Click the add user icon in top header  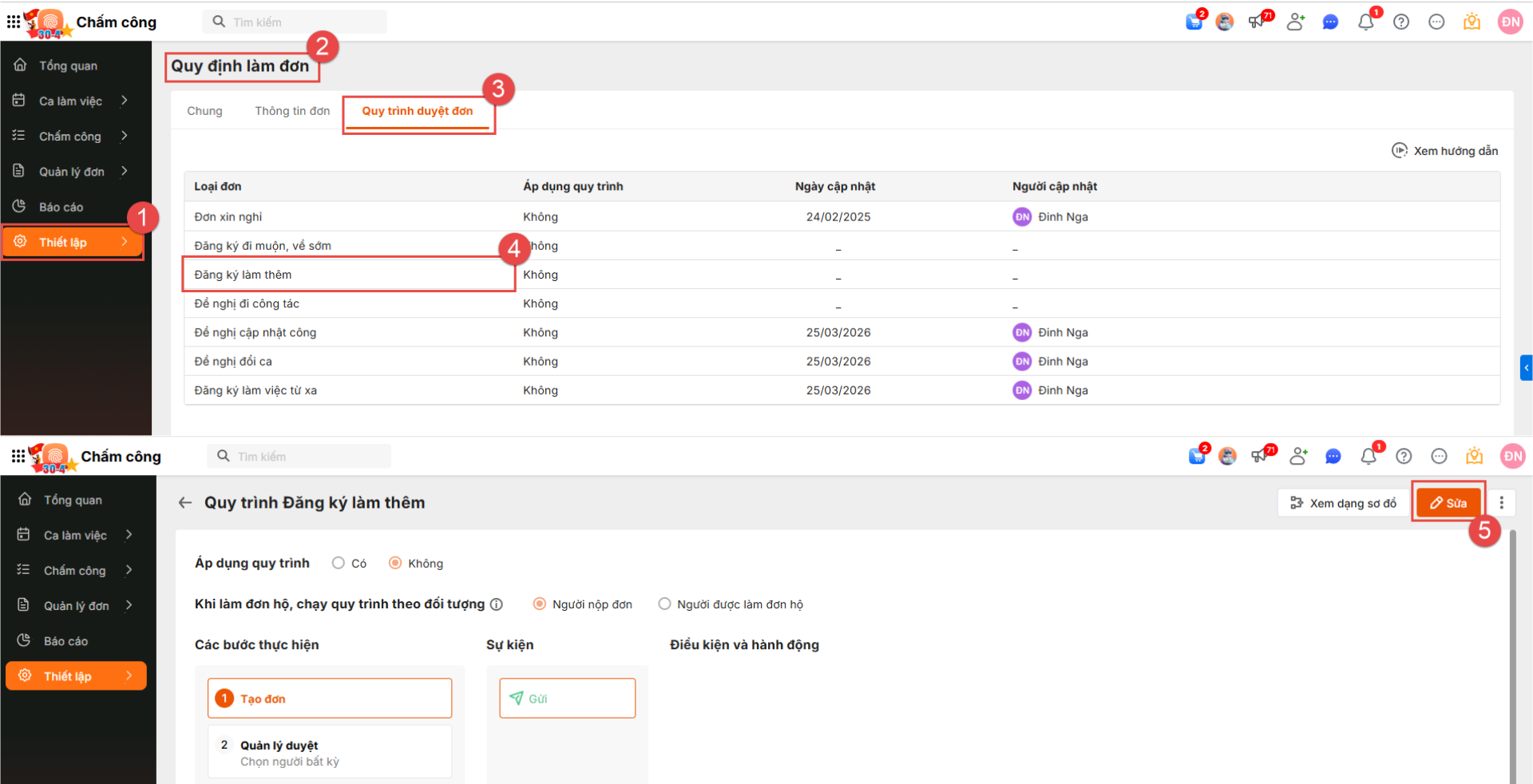[1295, 22]
